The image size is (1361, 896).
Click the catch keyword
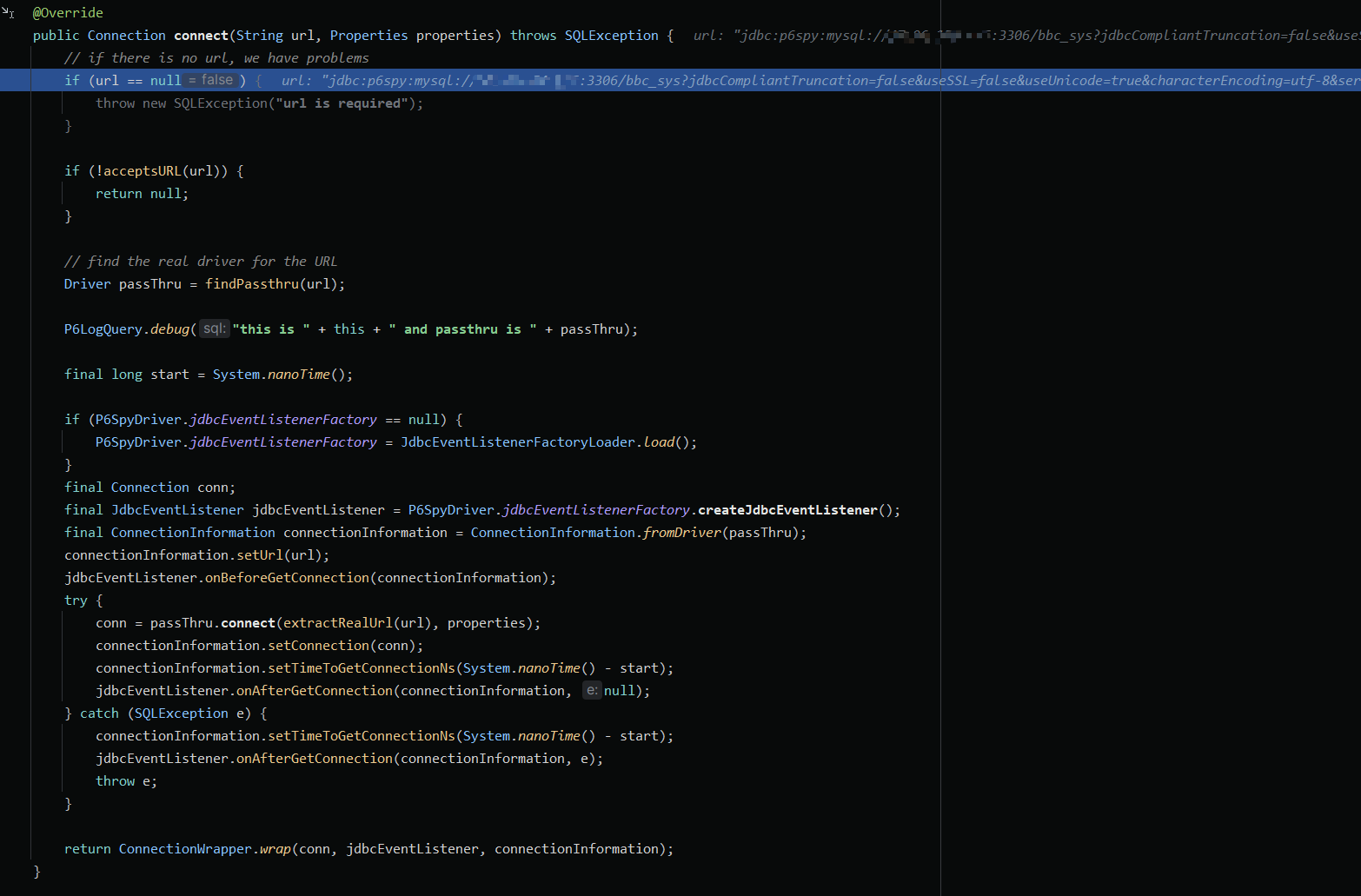pyautogui.click(x=99, y=713)
